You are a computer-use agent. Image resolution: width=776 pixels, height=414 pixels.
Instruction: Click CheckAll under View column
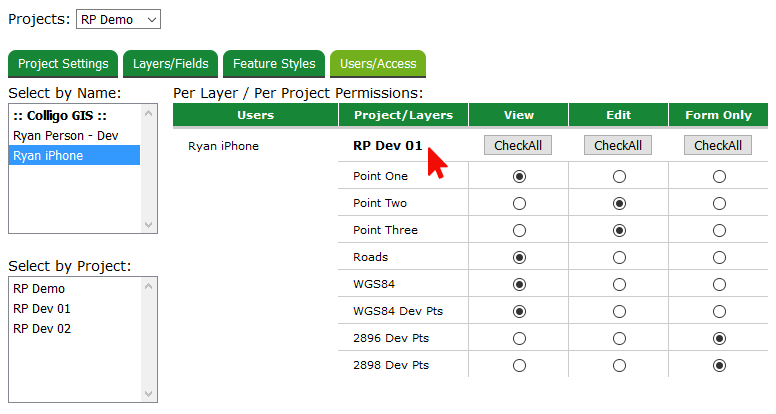coord(518,146)
